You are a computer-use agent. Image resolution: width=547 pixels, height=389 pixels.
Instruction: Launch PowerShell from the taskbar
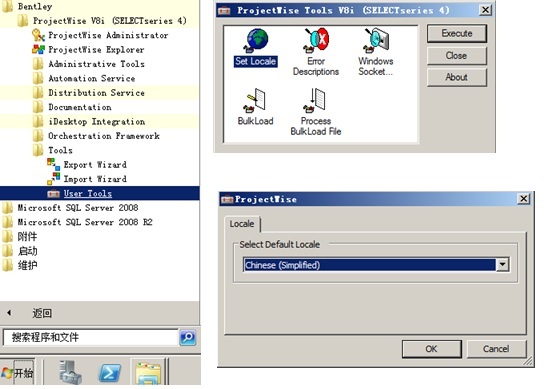(110, 373)
